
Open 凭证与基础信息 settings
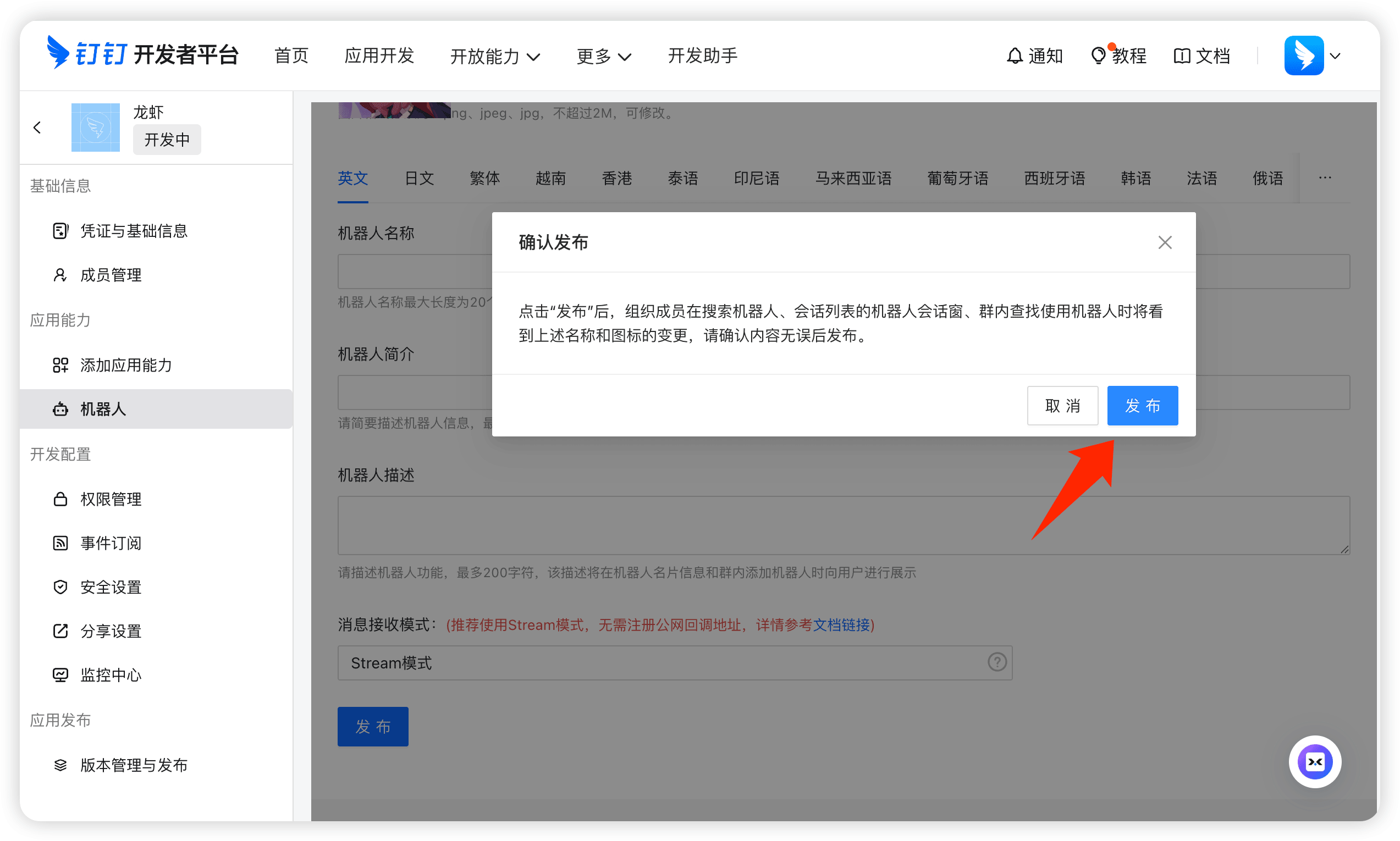coord(134,231)
